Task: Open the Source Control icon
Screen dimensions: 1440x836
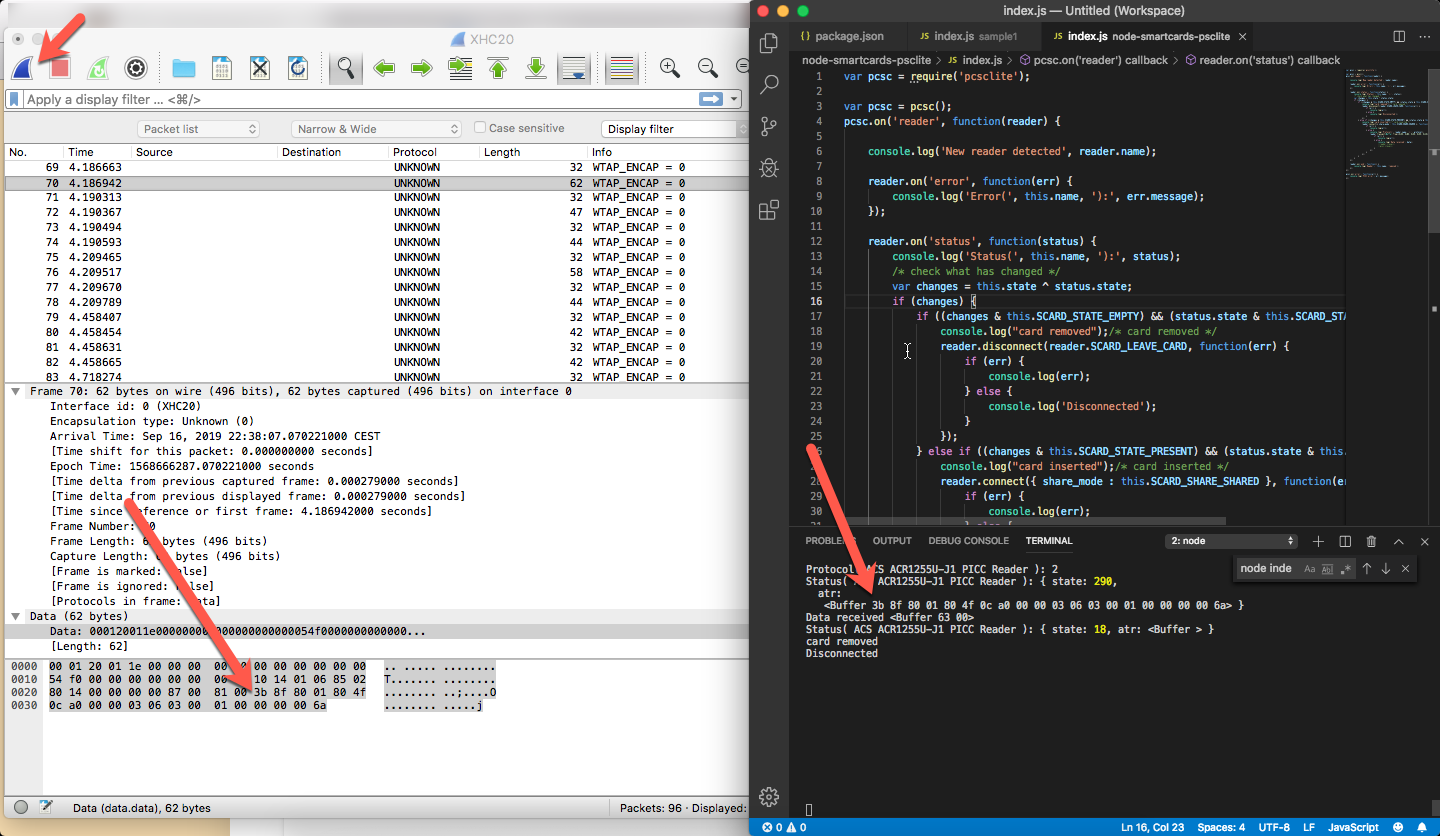Action: point(769,126)
